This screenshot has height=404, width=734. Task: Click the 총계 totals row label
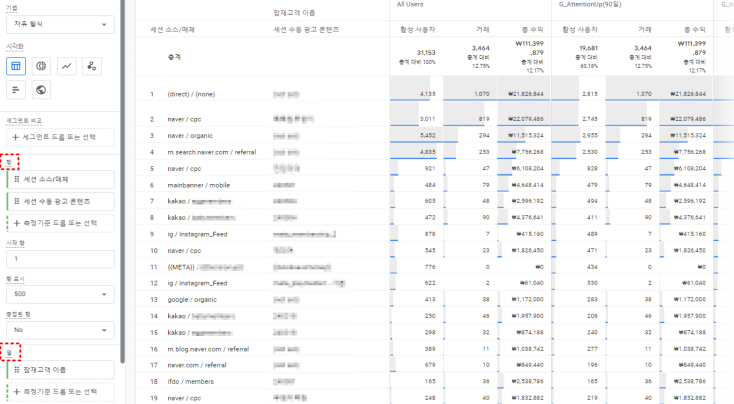[174, 57]
